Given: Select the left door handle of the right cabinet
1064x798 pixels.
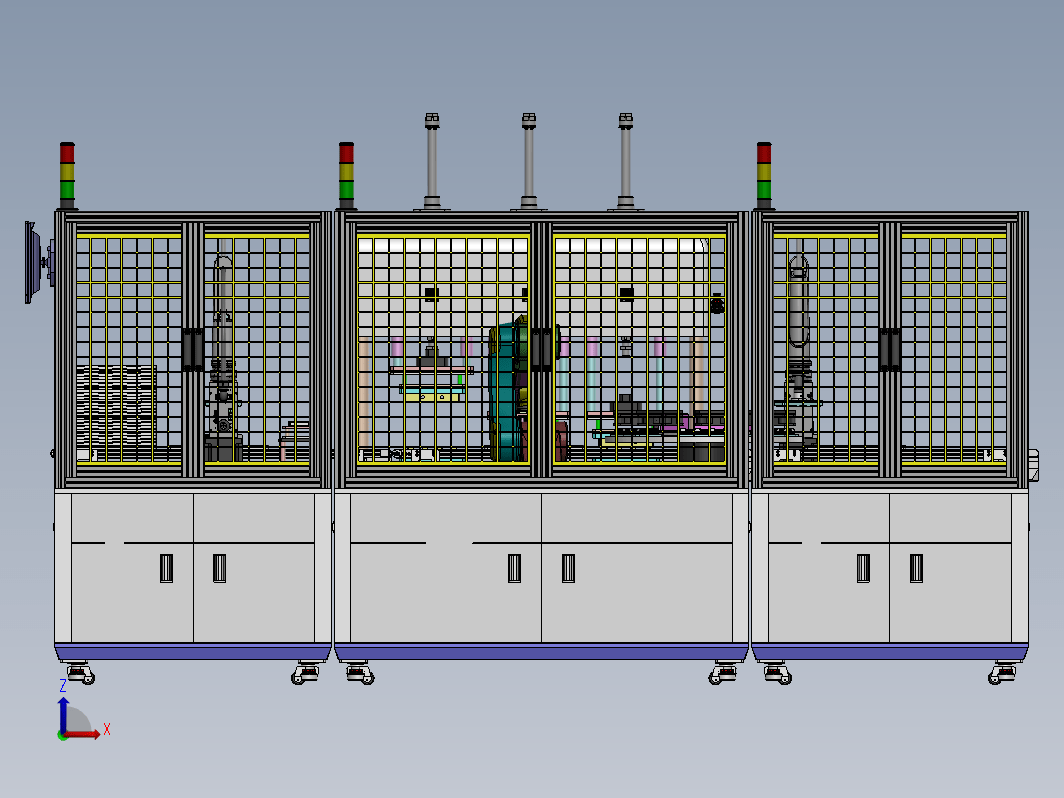Looking at the screenshot, I should (x=863, y=568).
